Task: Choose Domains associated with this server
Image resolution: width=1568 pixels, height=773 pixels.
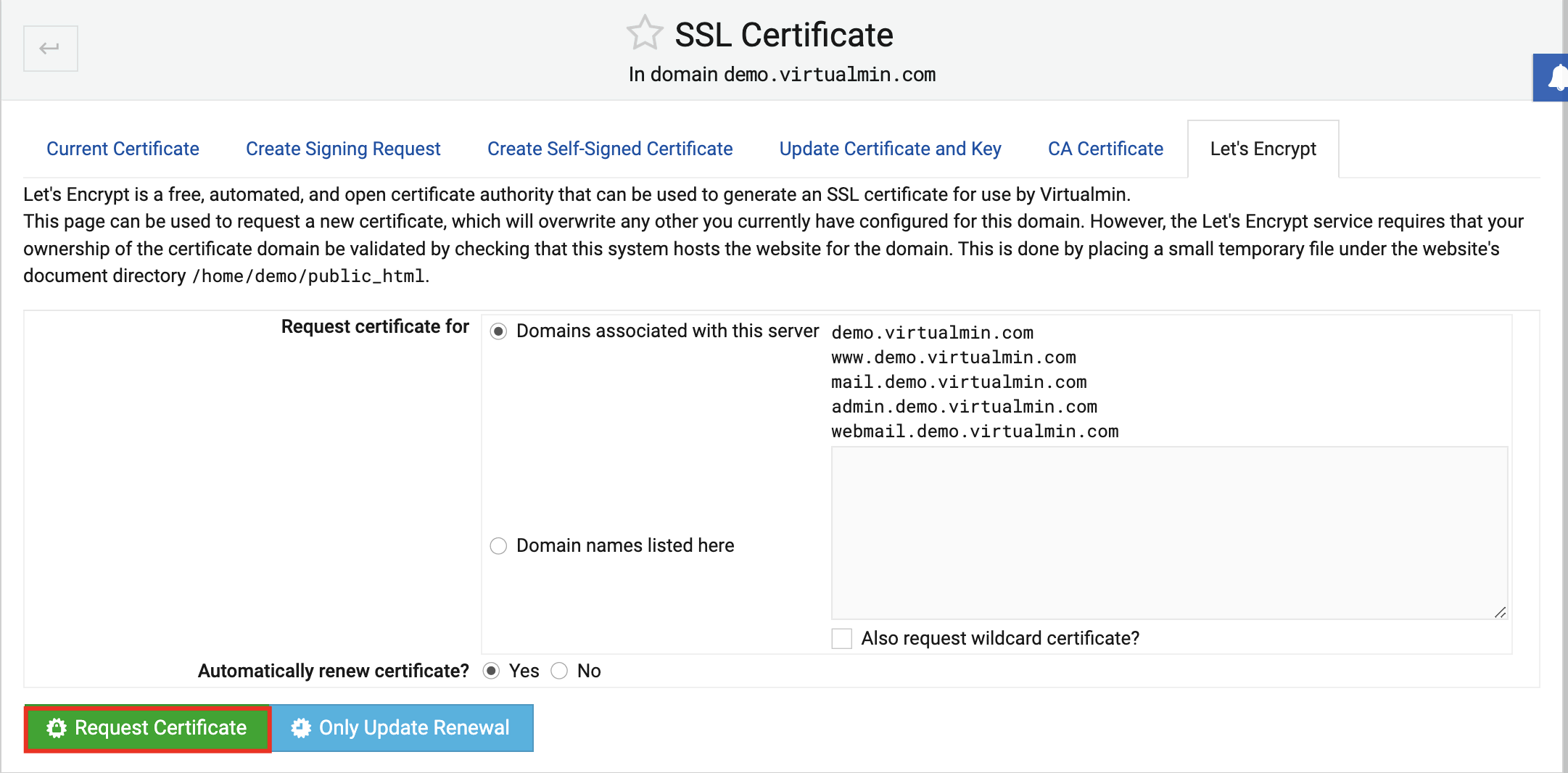Action: [498, 331]
